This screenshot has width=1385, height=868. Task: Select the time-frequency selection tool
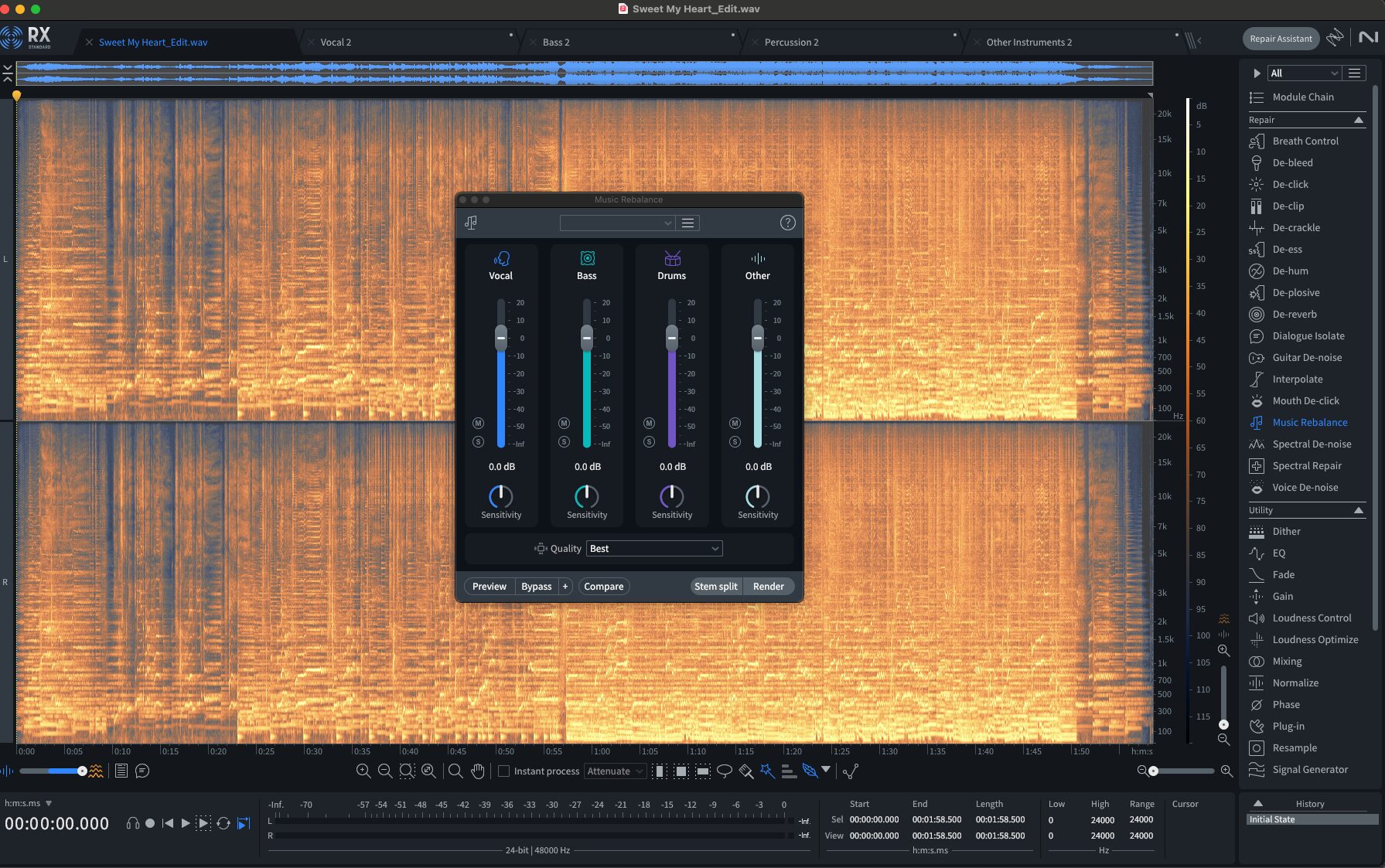click(x=681, y=771)
